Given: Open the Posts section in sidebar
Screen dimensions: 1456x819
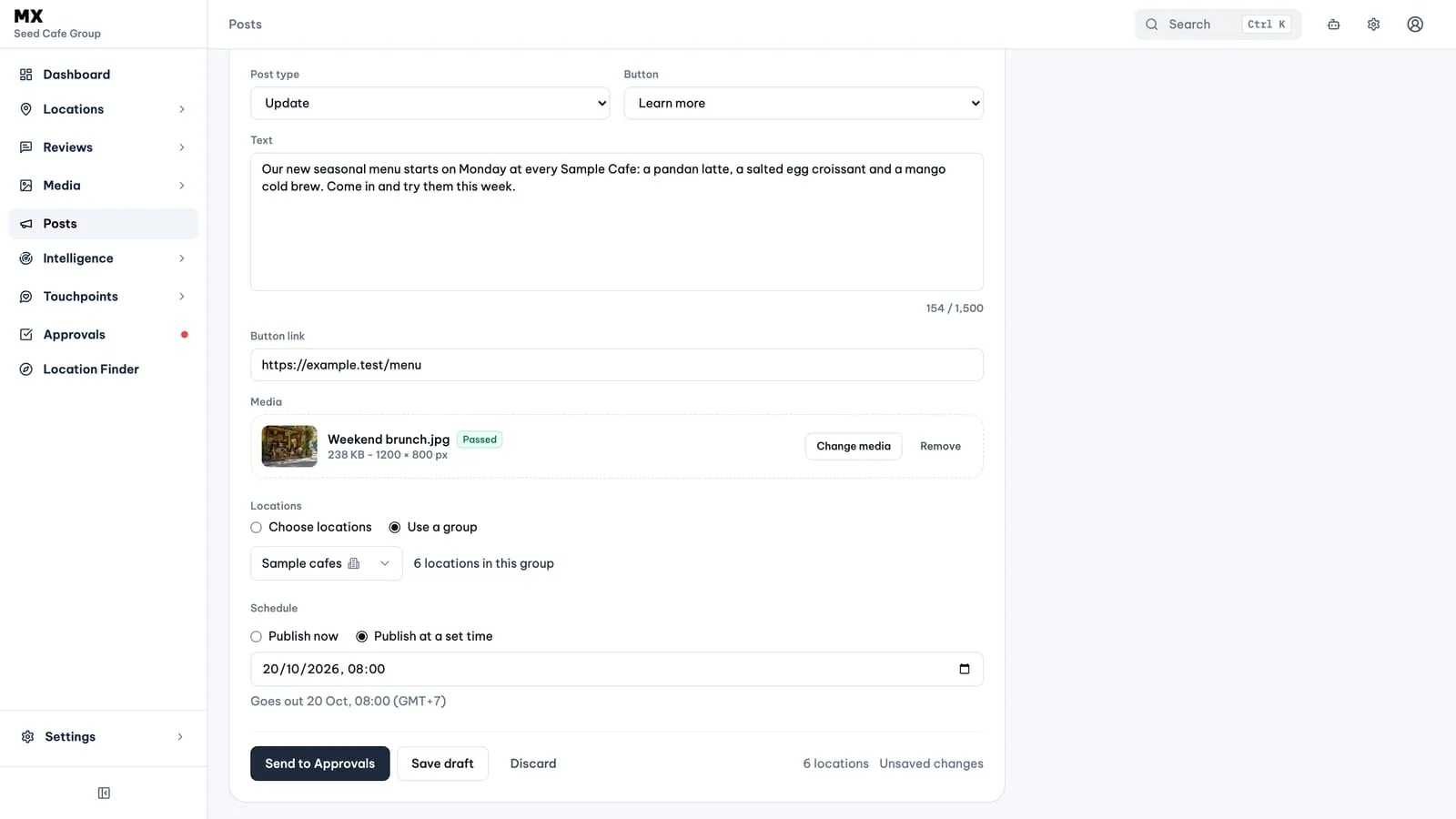Looking at the screenshot, I should tap(104, 224).
